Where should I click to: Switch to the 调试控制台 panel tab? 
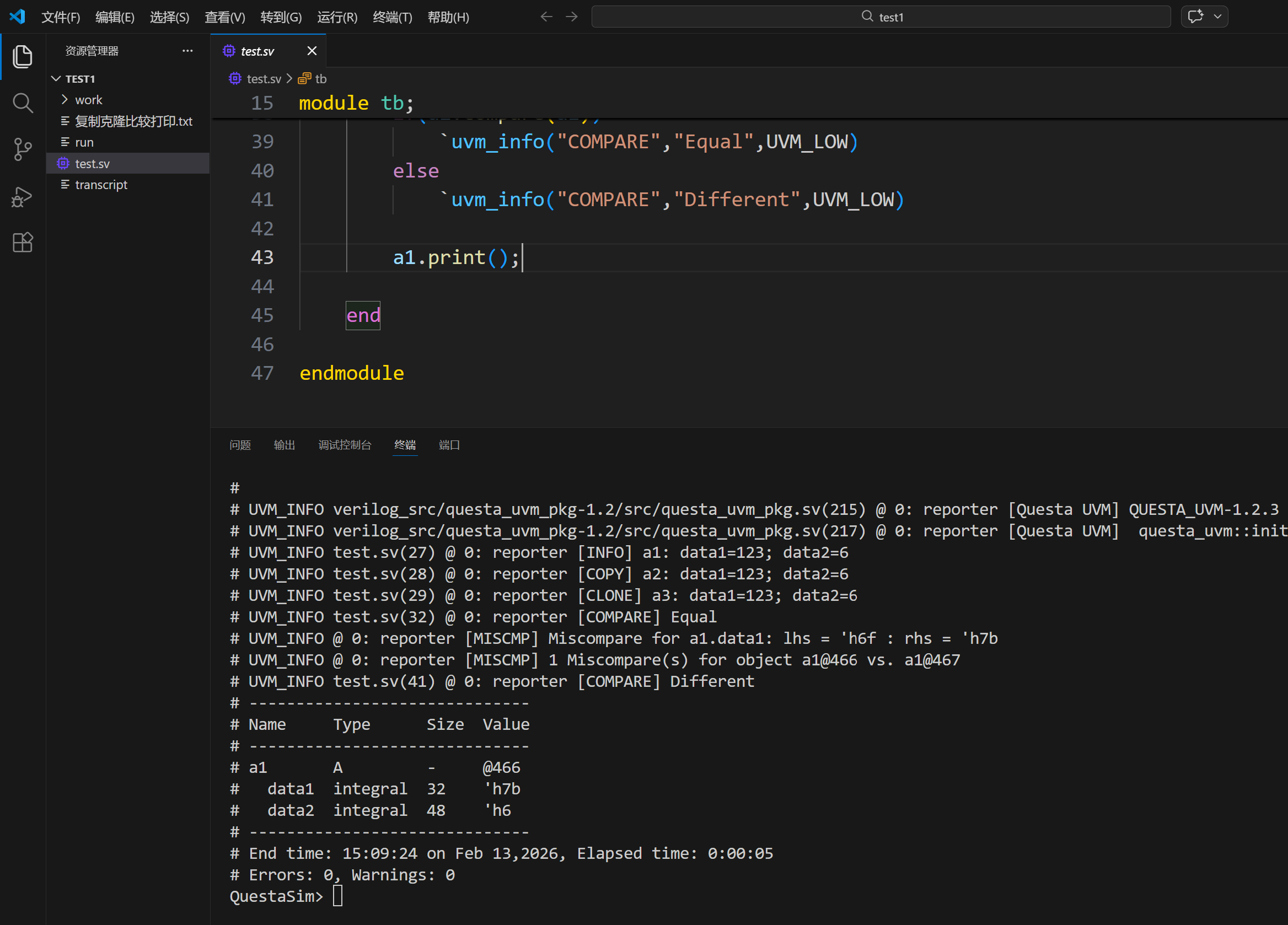point(344,445)
